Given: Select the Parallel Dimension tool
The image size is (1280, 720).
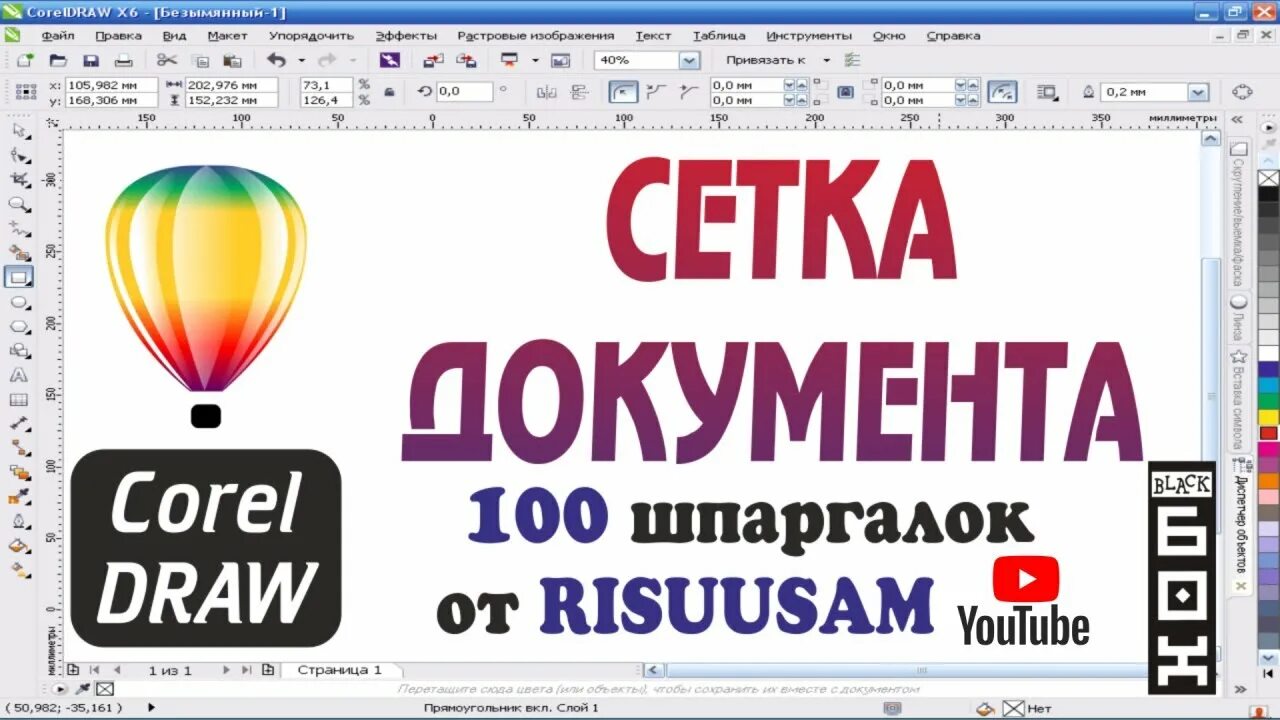Looking at the screenshot, I should pyautogui.click(x=20, y=424).
